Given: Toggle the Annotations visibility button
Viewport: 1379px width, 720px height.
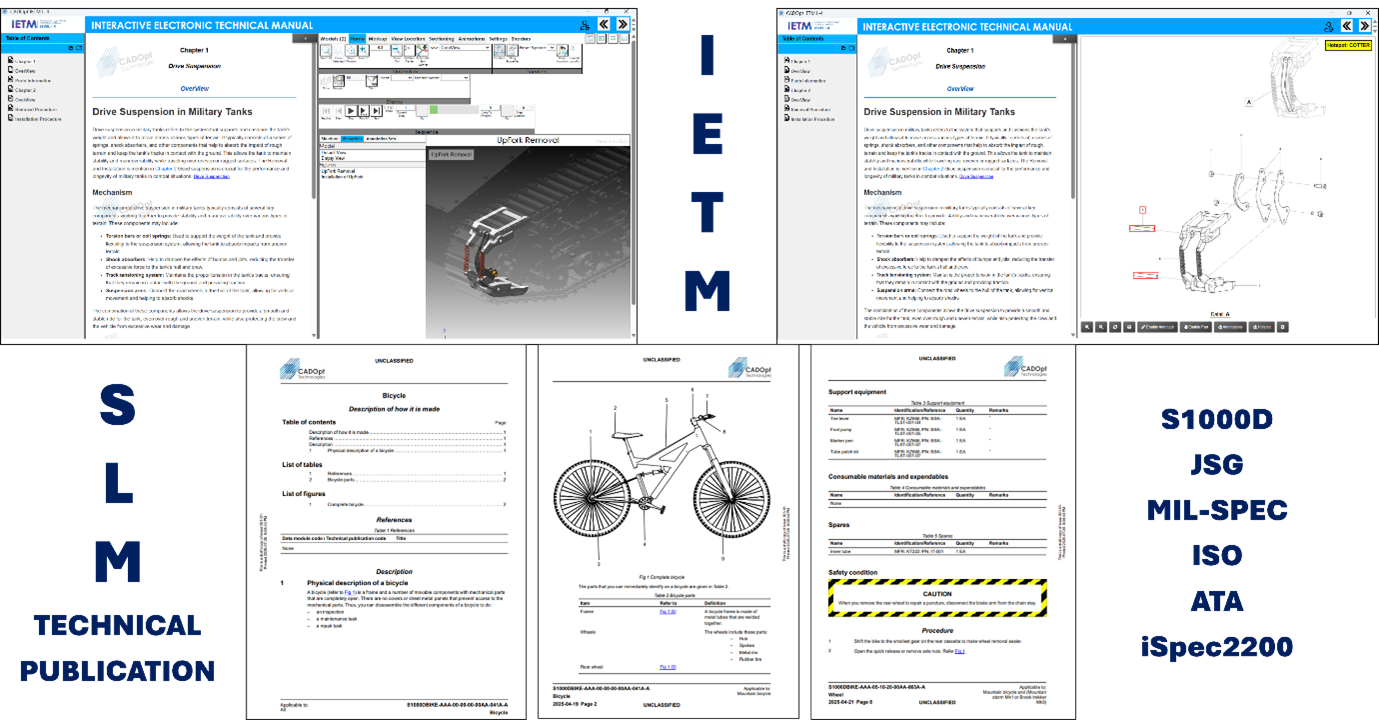Looking at the screenshot, I should pyautogui.click(x=1230, y=327).
